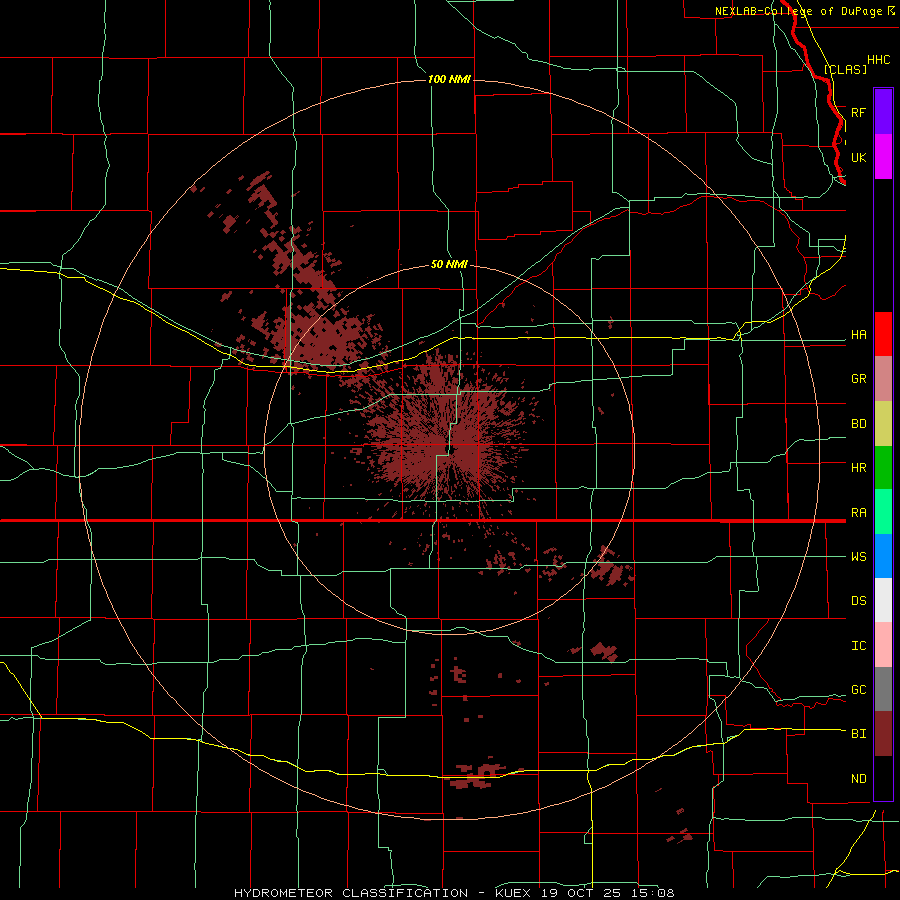Click the HA red color swatch in legend
Viewport: 900px width, 900px height.
[x=883, y=334]
